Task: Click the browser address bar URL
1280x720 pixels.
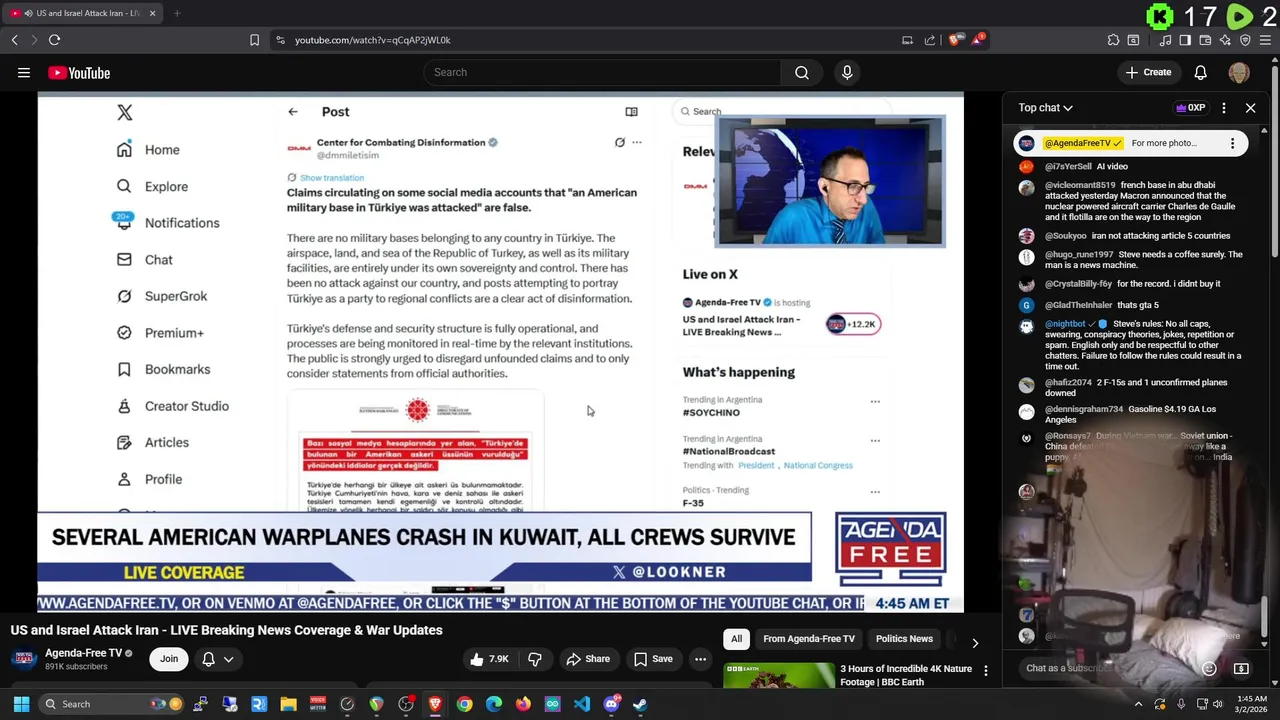Action: [372, 40]
